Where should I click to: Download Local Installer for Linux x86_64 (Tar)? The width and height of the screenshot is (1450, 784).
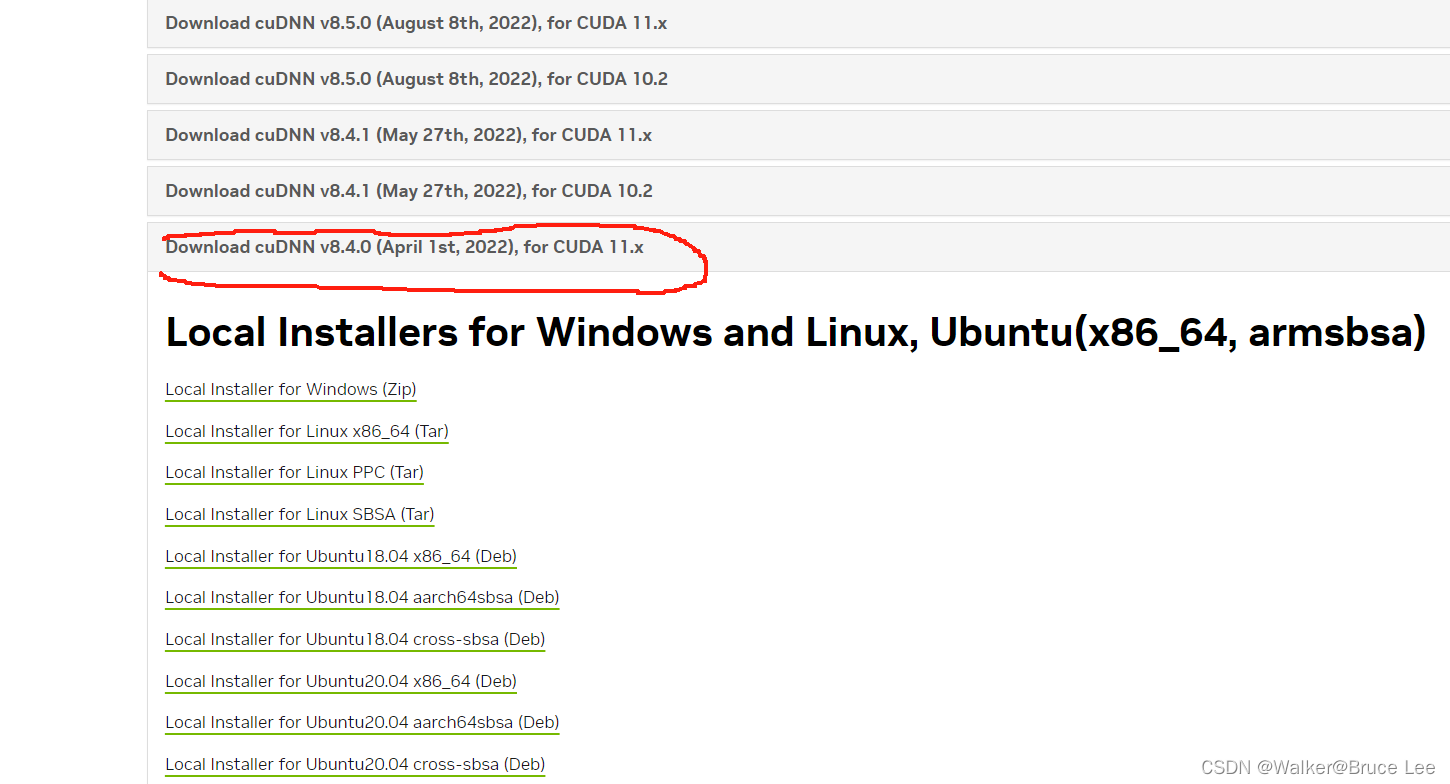[306, 432]
